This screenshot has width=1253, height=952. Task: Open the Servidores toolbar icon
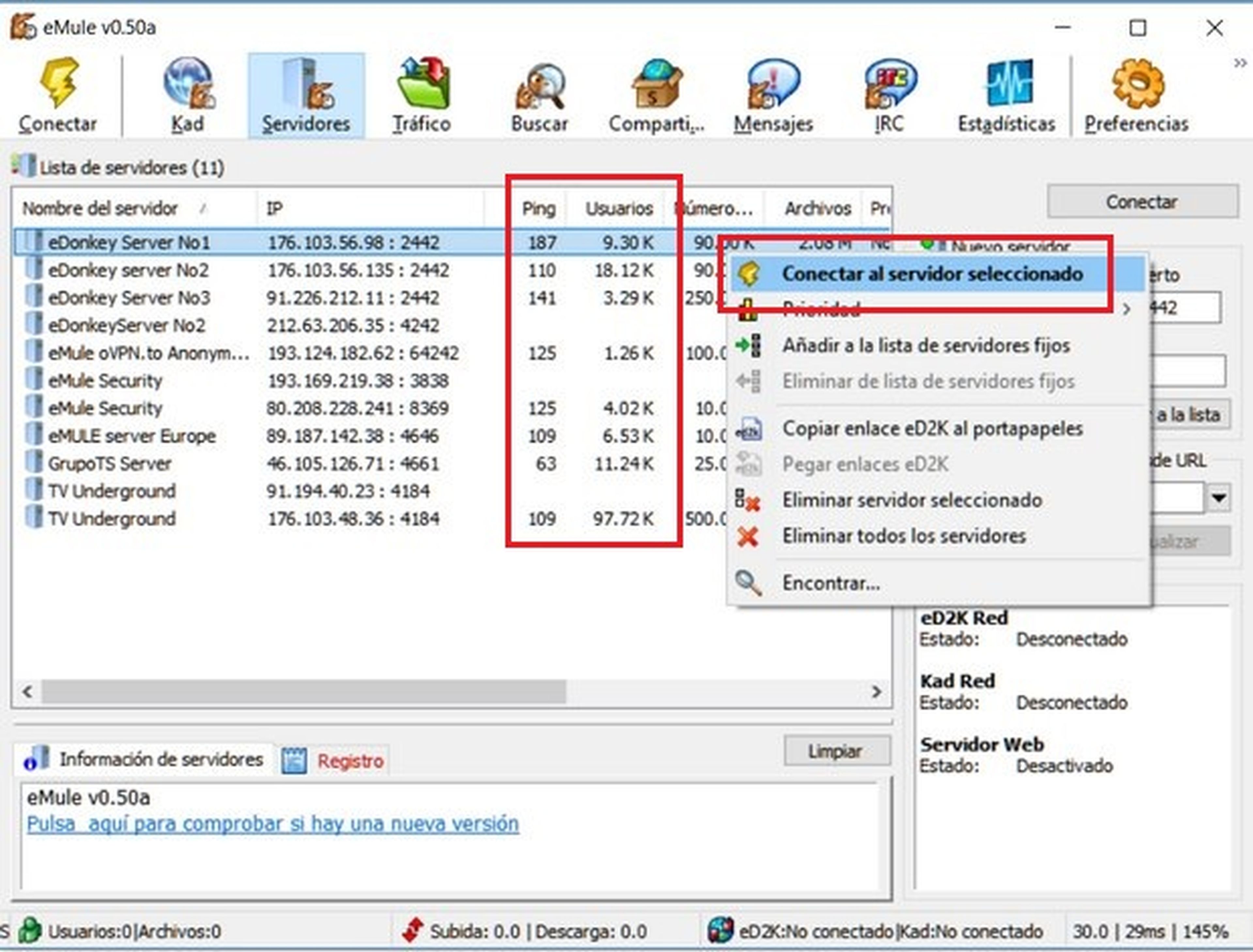[306, 95]
